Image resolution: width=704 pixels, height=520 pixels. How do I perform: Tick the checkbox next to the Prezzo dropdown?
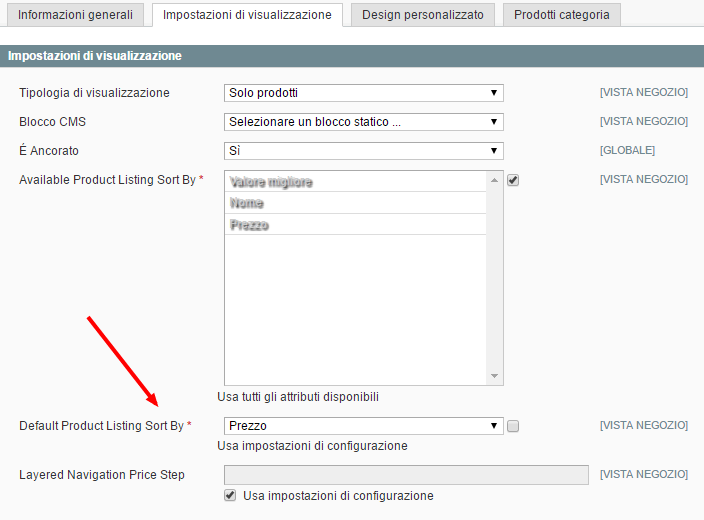[x=513, y=426]
